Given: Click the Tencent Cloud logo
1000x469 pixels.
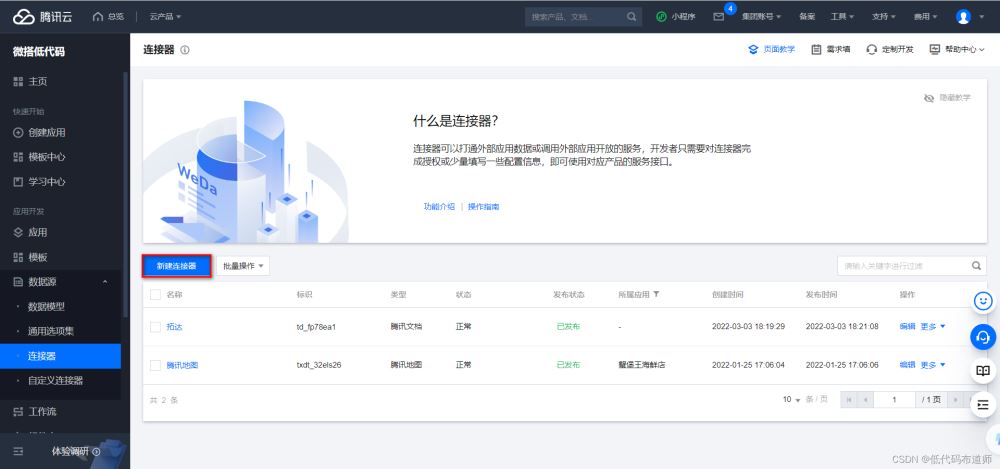Looking at the screenshot, I should tap(42, 17).
